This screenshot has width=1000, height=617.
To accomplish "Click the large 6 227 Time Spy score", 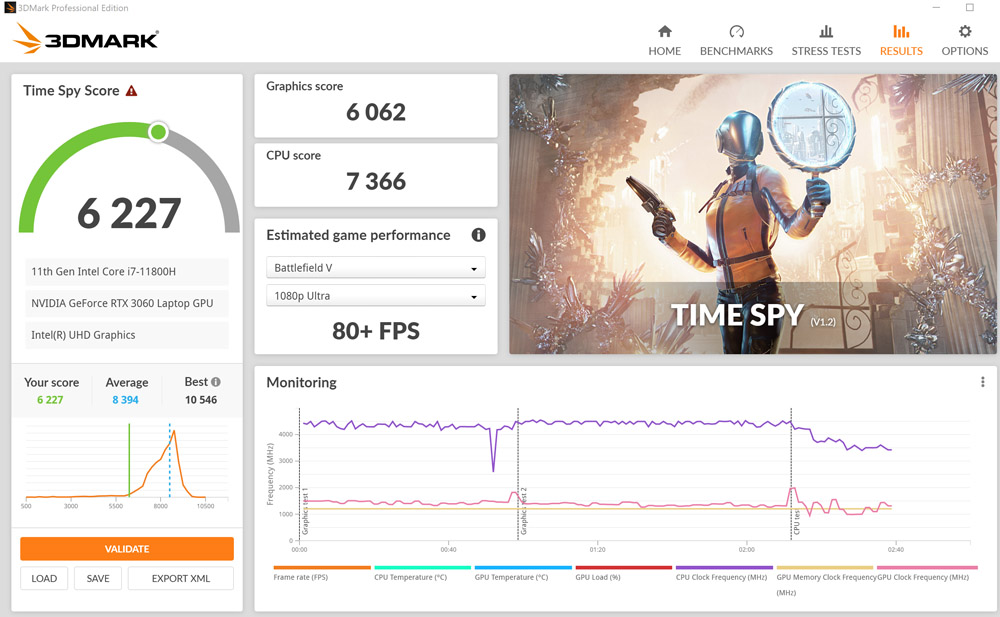I will click(129, 213).
